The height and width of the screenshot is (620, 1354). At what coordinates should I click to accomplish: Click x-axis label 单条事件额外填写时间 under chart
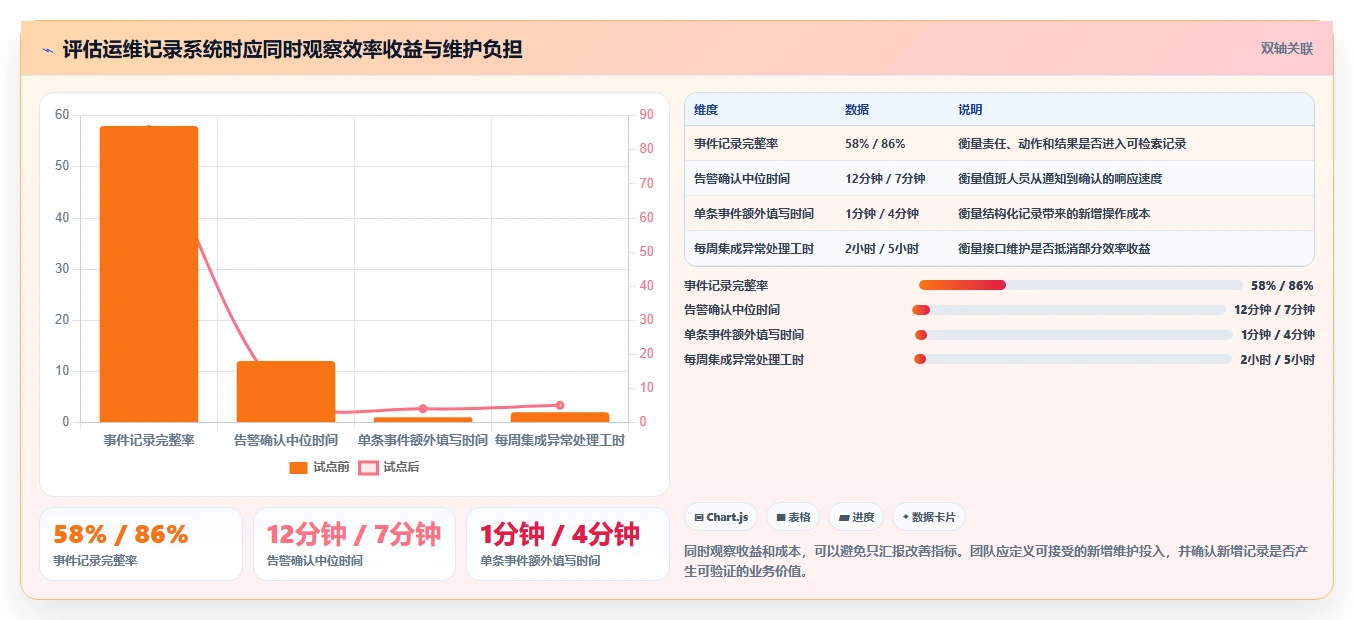click(x=423, y=440)
